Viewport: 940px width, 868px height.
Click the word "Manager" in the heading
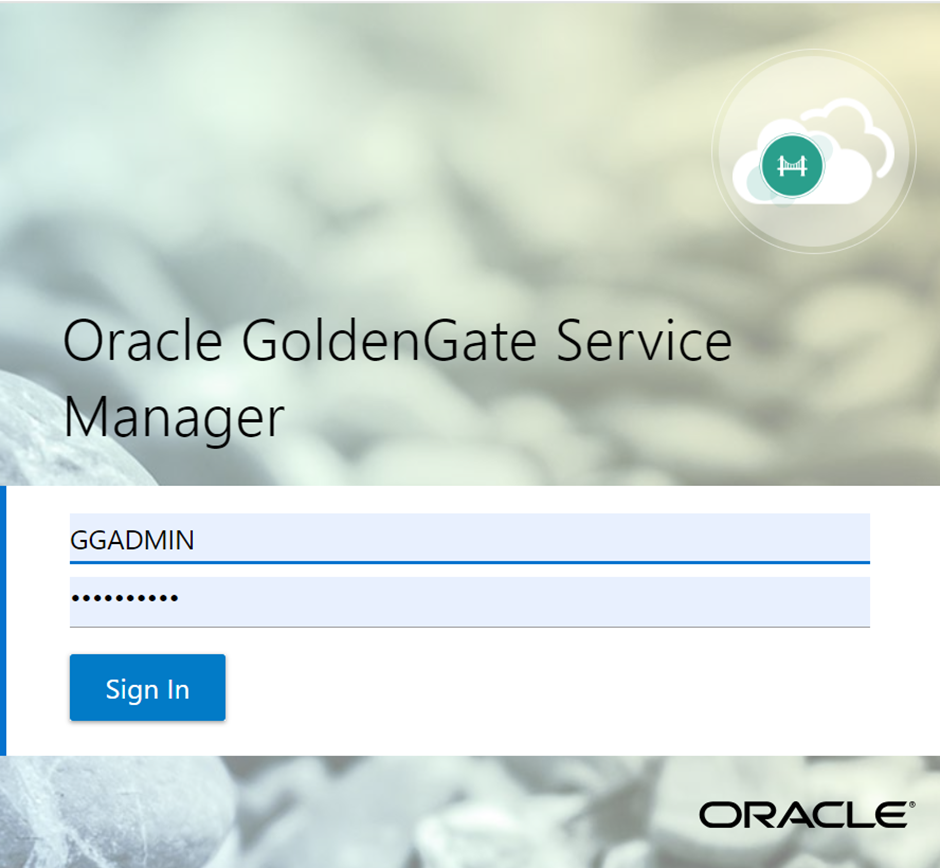[x=174, y=416]
